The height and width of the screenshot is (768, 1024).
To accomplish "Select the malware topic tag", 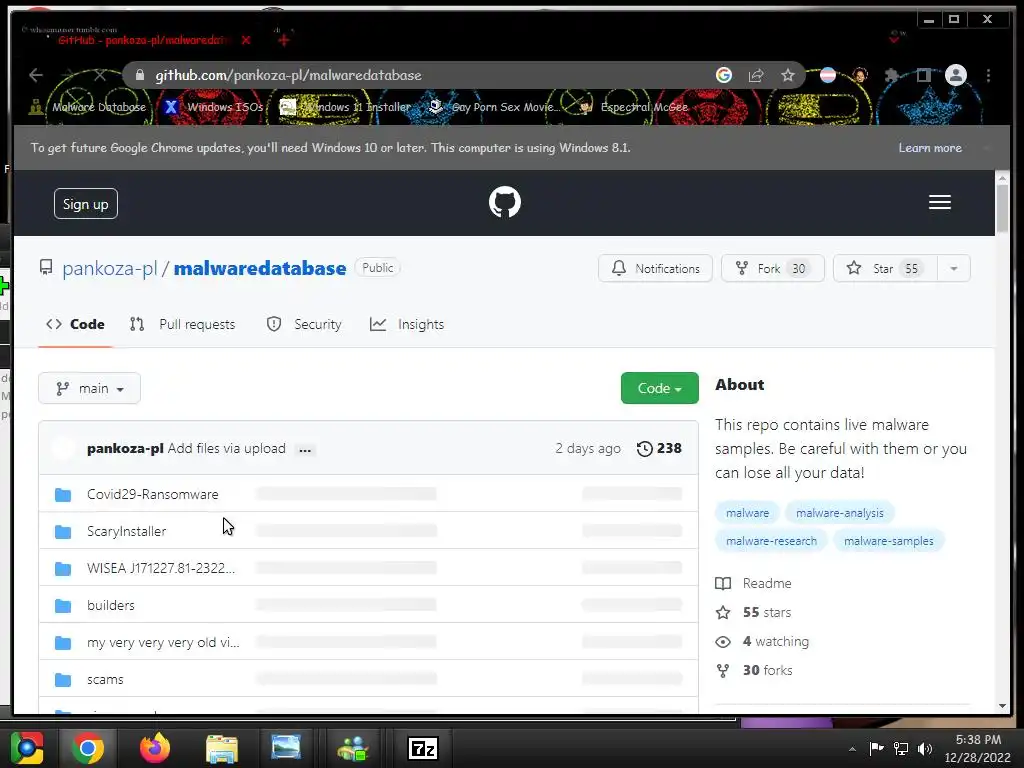I will [748, 513].
